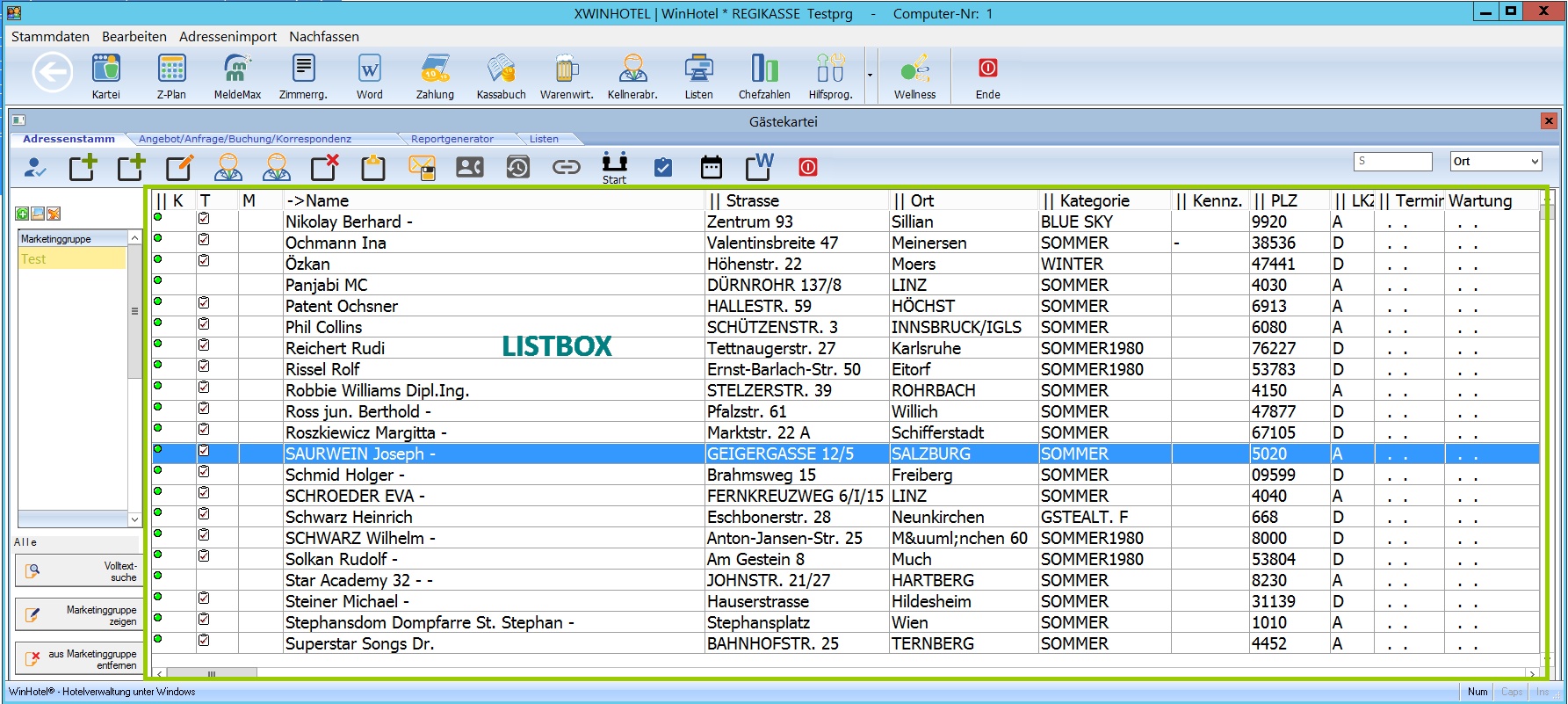Toggle the T checkbox for Nikolay Berhard
Image resolution: width=1568 pixels, height=704 pixels.
tap(204, 218)
